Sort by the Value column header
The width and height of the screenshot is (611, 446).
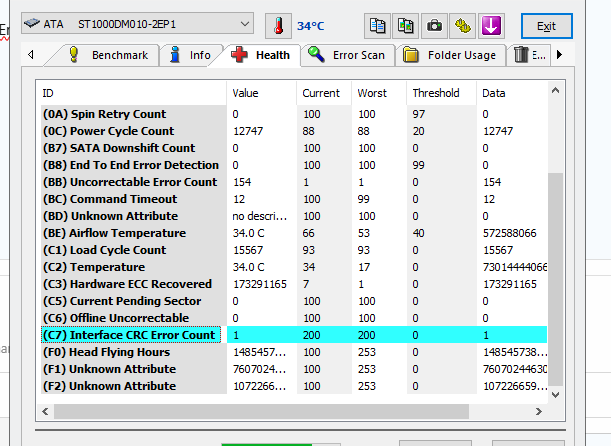[x=261, y=93]
